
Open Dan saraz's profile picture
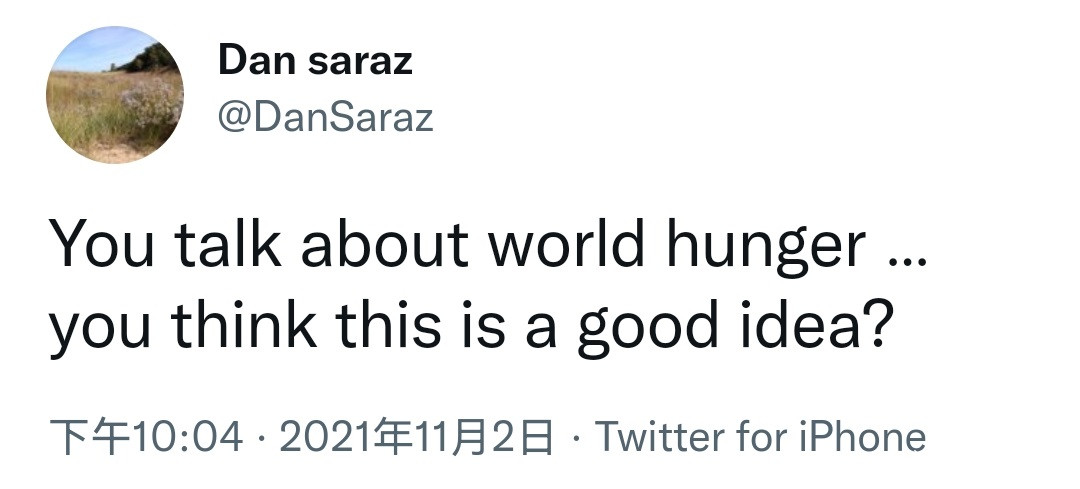click(x=115, y=95)
